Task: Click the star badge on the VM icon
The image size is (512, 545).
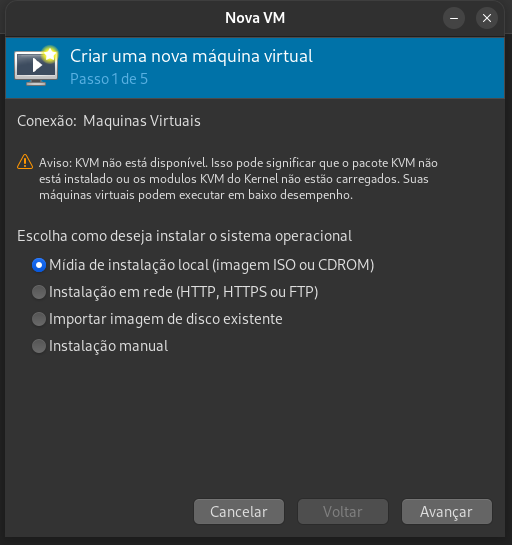Action: click(50, 54)
